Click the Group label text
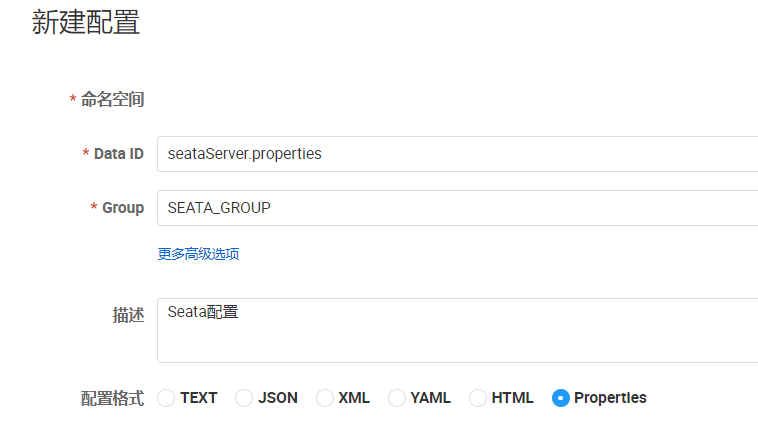 123,208
